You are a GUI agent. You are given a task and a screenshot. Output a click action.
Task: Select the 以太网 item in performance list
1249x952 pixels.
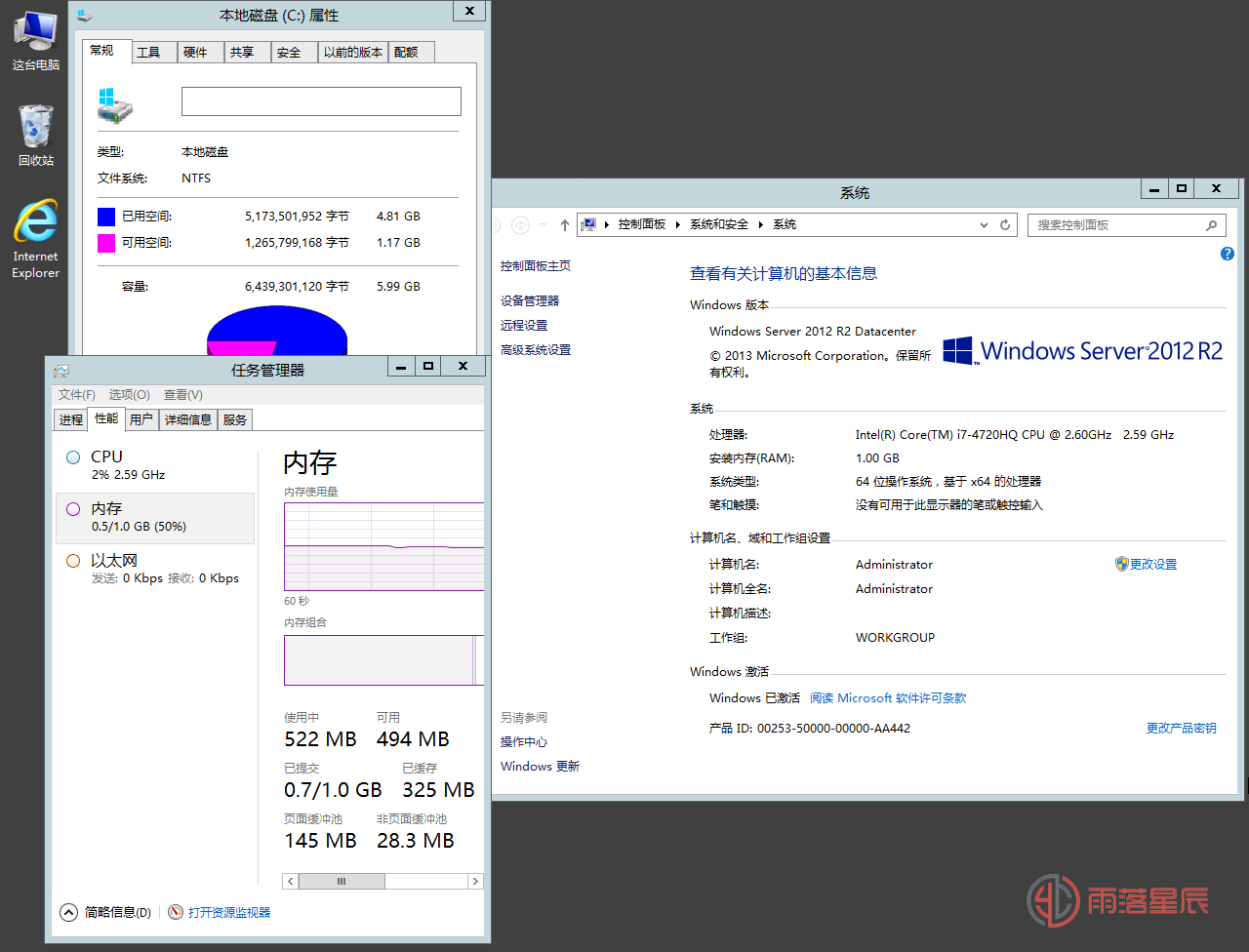(155, 569)
